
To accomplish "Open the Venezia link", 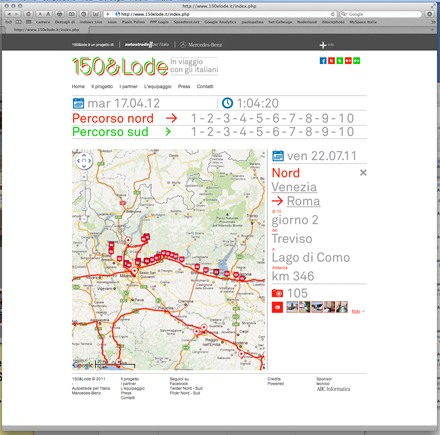I will pos(294,187).
